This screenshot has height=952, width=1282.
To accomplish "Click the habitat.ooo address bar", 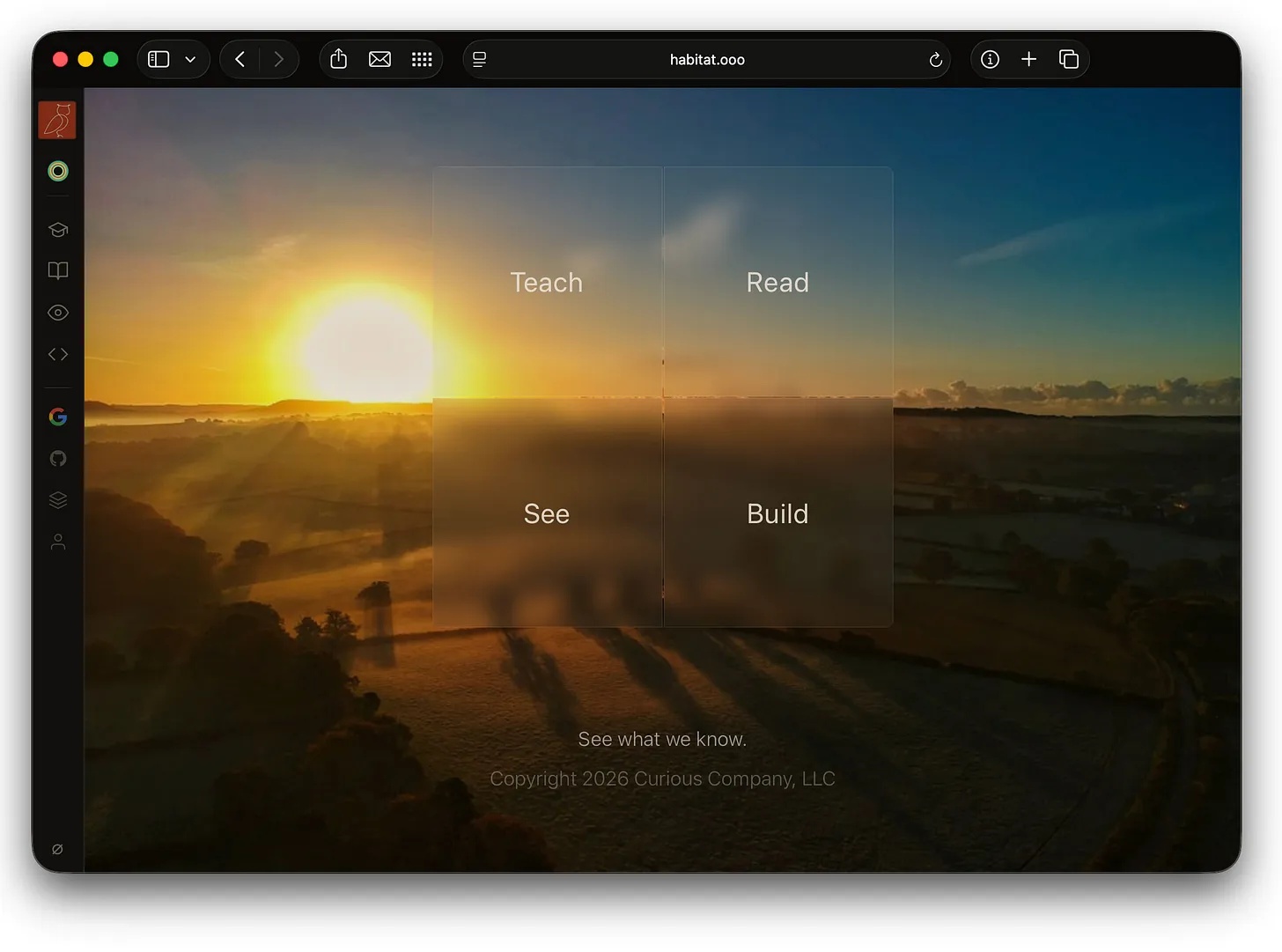I will point(706,60).
